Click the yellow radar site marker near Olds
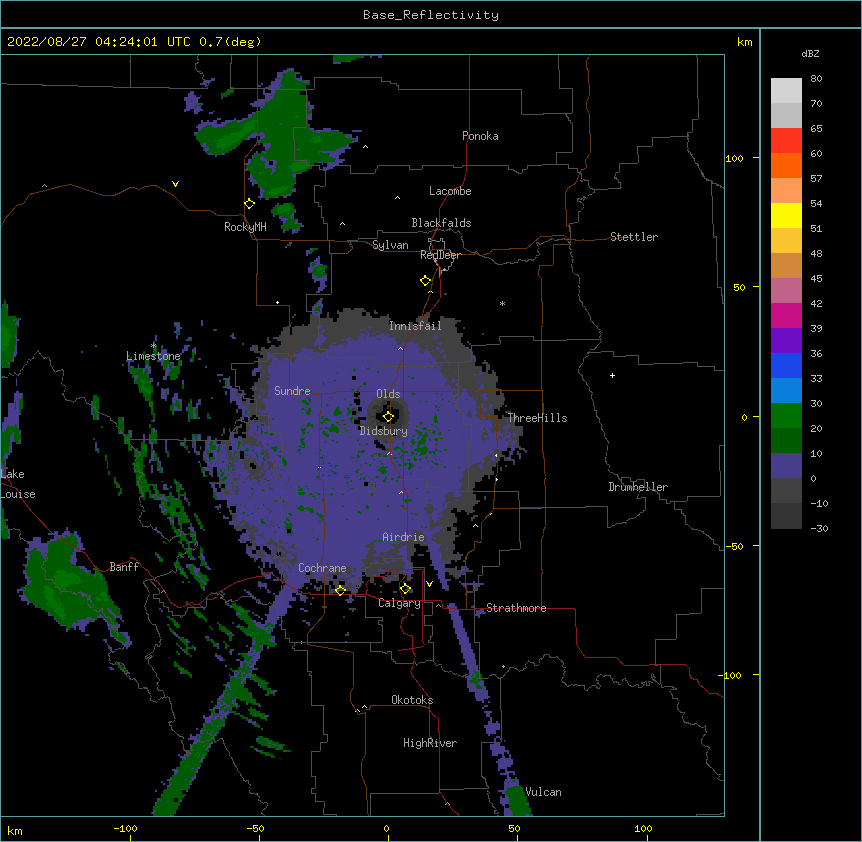Image resolution: width=862 pixels, height=842 pixels. click(388, 417)
